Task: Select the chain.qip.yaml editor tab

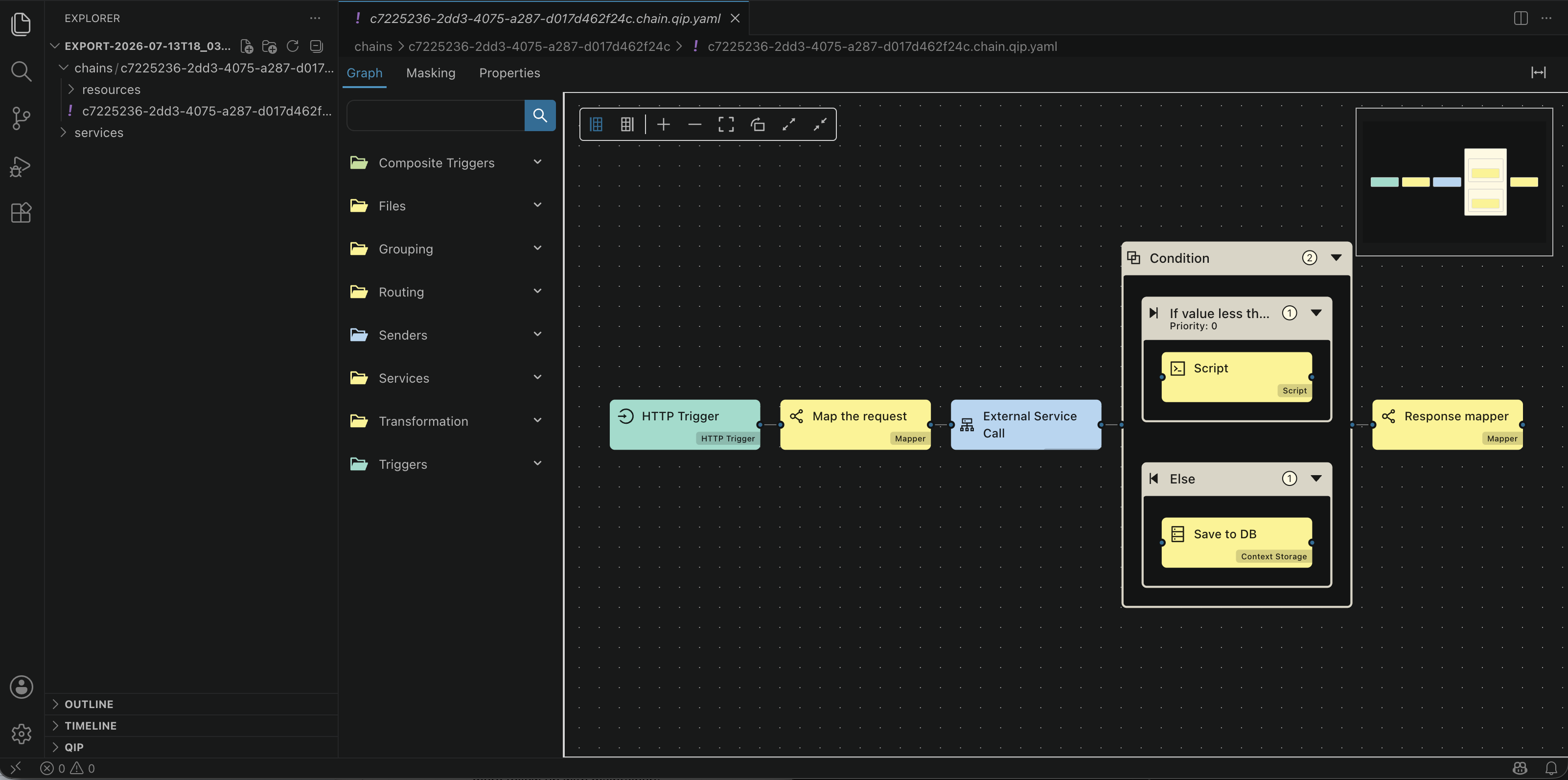Action: (x=544, y=18)
